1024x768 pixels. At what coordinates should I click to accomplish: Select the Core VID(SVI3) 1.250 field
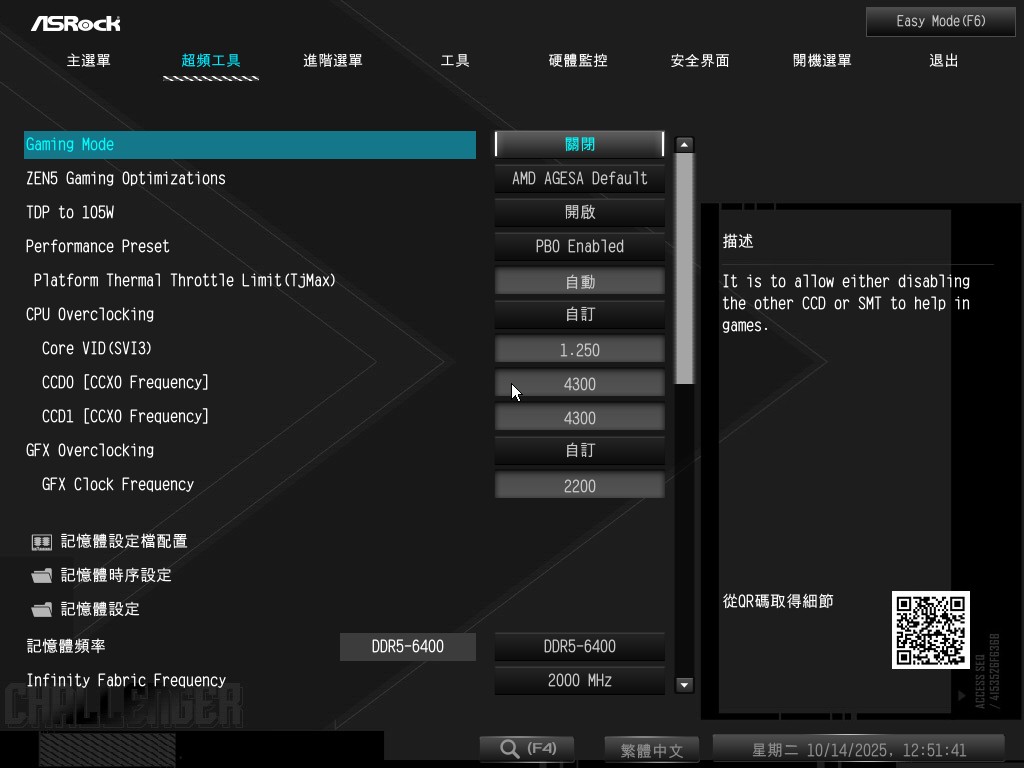579,350
